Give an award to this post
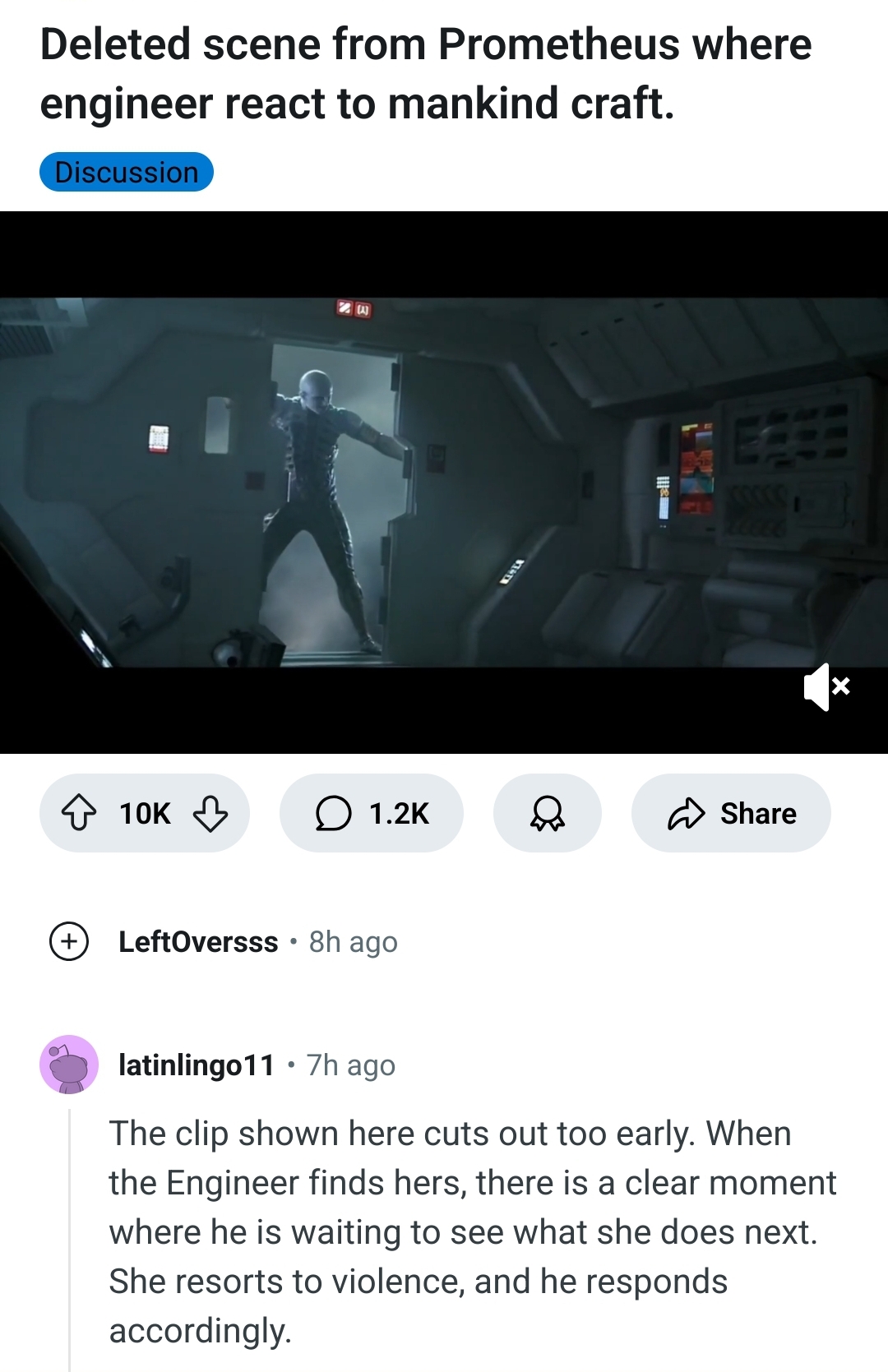 click(x=547, y=813)
